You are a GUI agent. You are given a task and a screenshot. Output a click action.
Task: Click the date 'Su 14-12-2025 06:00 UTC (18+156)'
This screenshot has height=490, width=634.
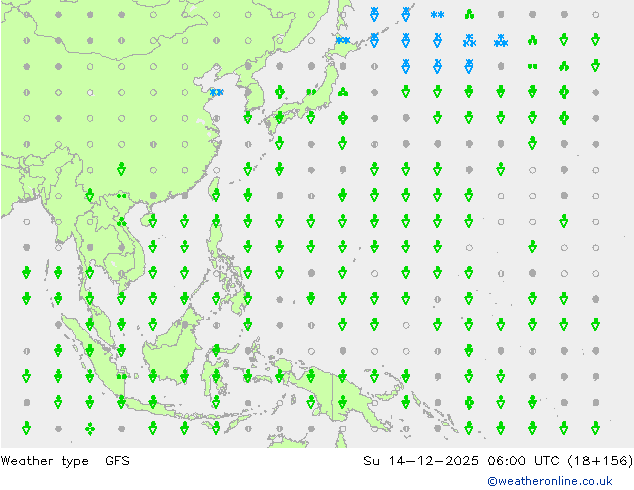click(x=498, y=460)
